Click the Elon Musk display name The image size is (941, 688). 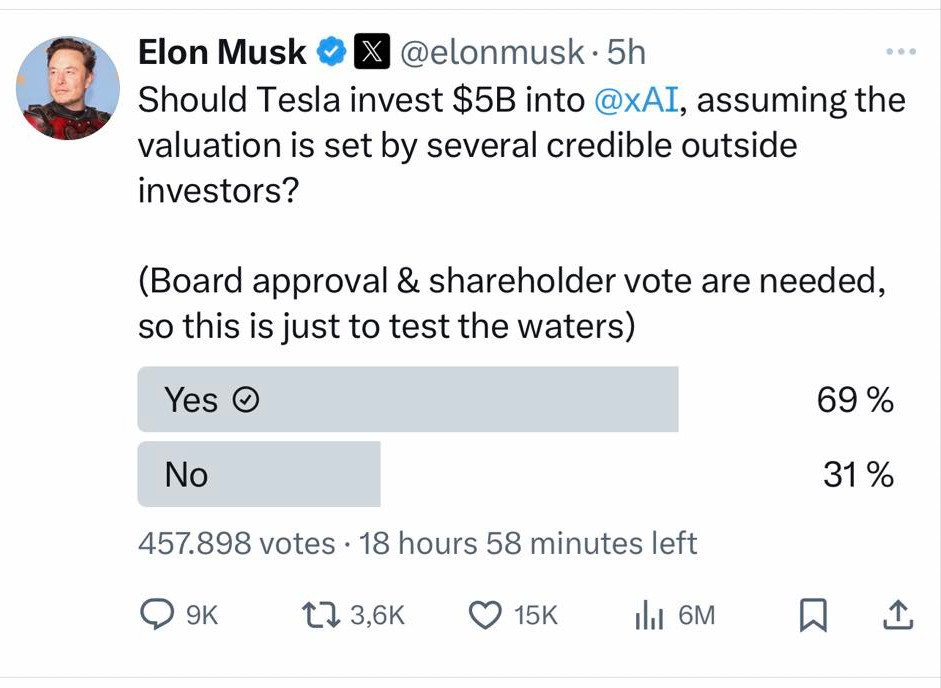tap(222, 52)
